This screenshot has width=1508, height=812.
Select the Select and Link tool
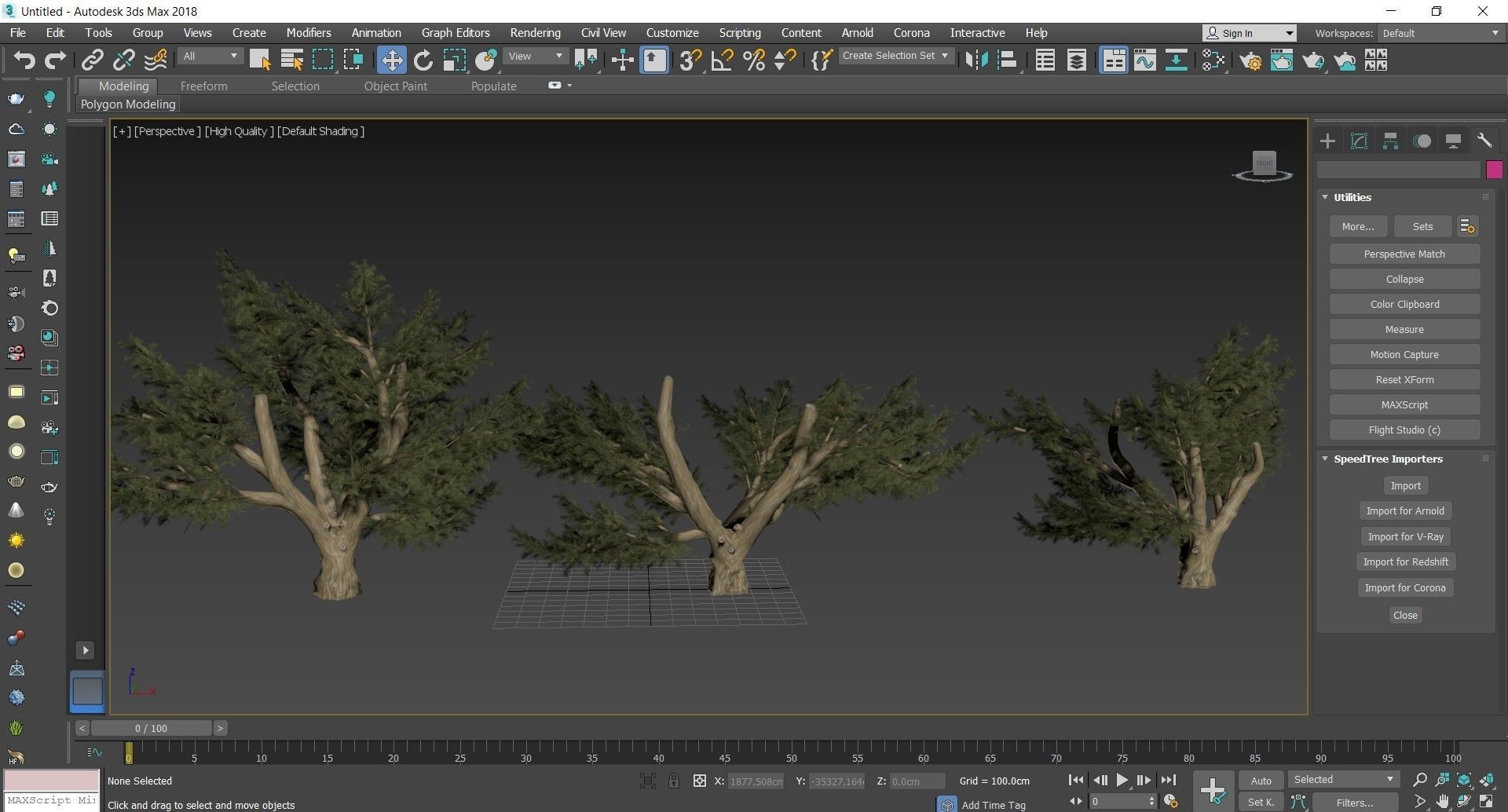tap(93, 60)
